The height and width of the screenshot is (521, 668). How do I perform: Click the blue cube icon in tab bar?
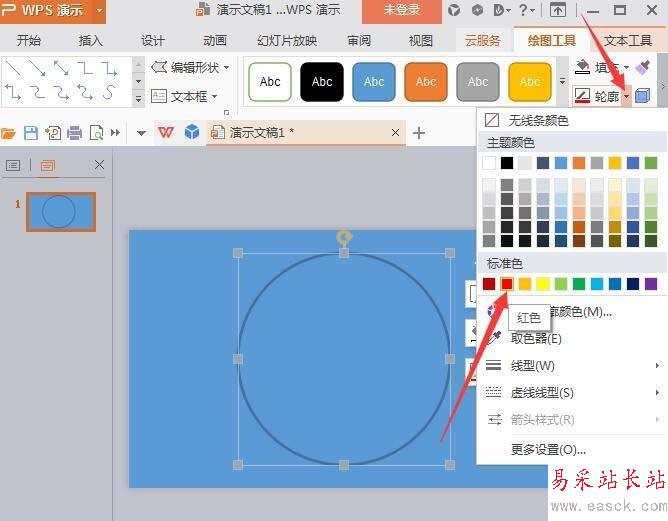pyautogui.click(x=192, y=132)
